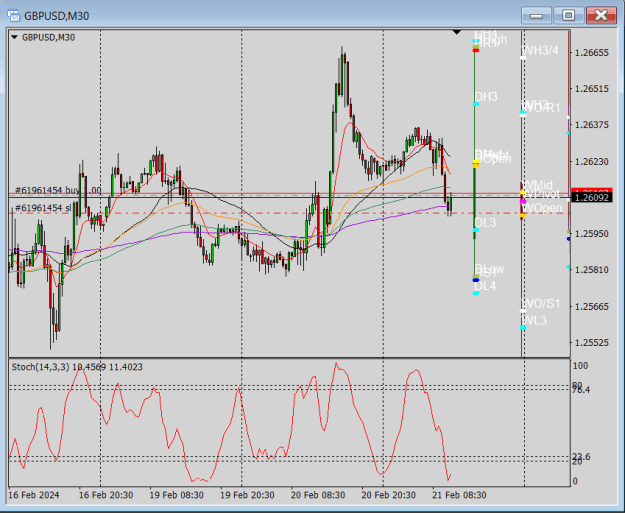
Task: Click the 16 Feb 2024 time axis label
Action: 34,495
